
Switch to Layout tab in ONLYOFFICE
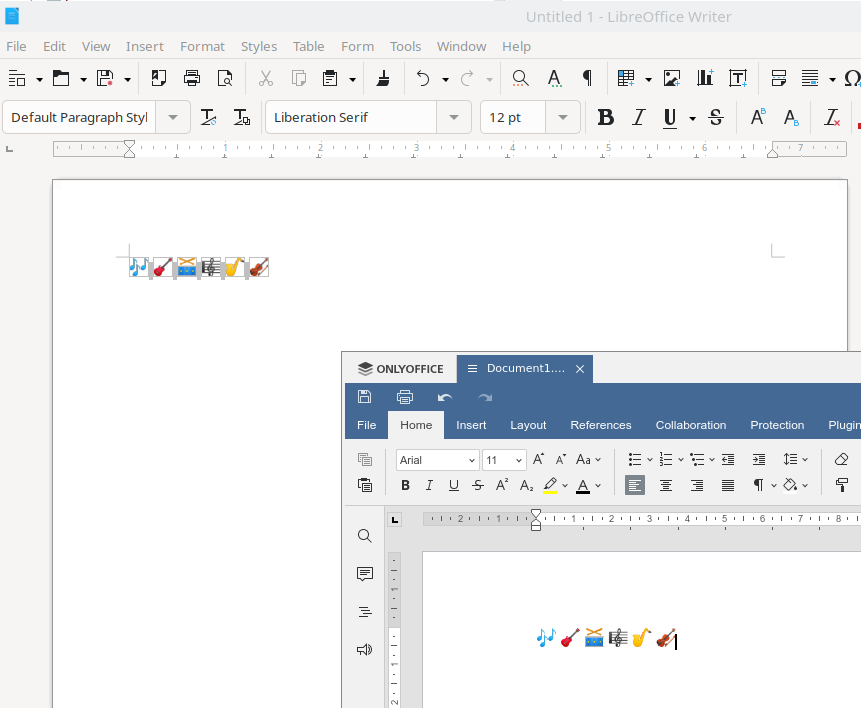point(528,425)
